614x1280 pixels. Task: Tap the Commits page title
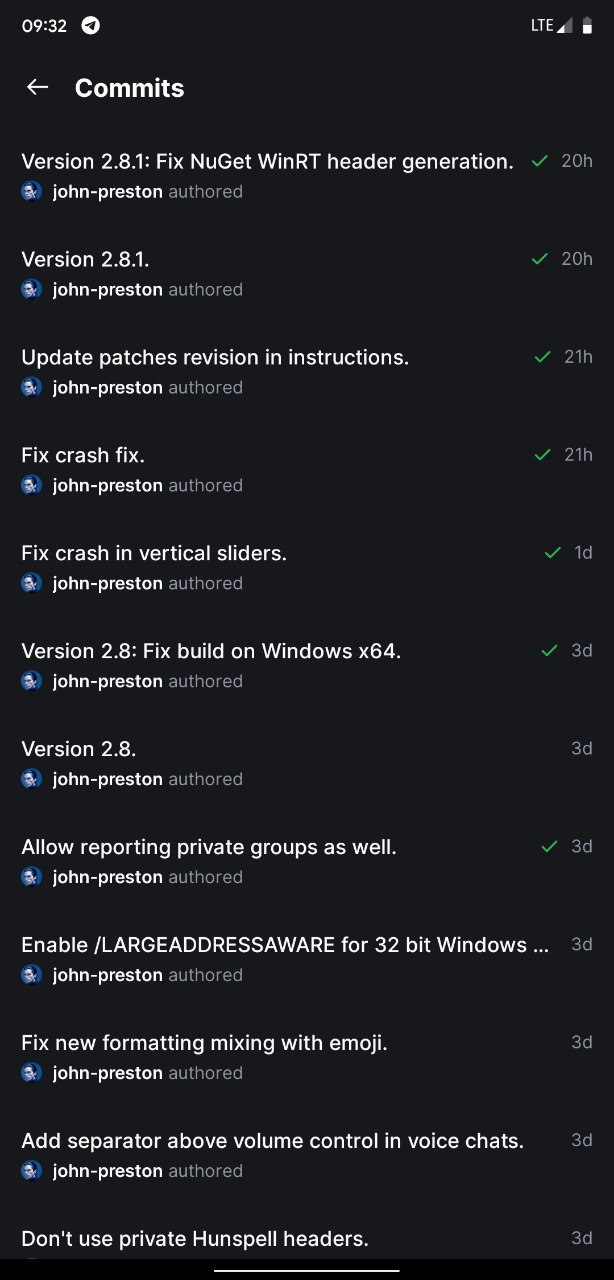pos(129,88)
